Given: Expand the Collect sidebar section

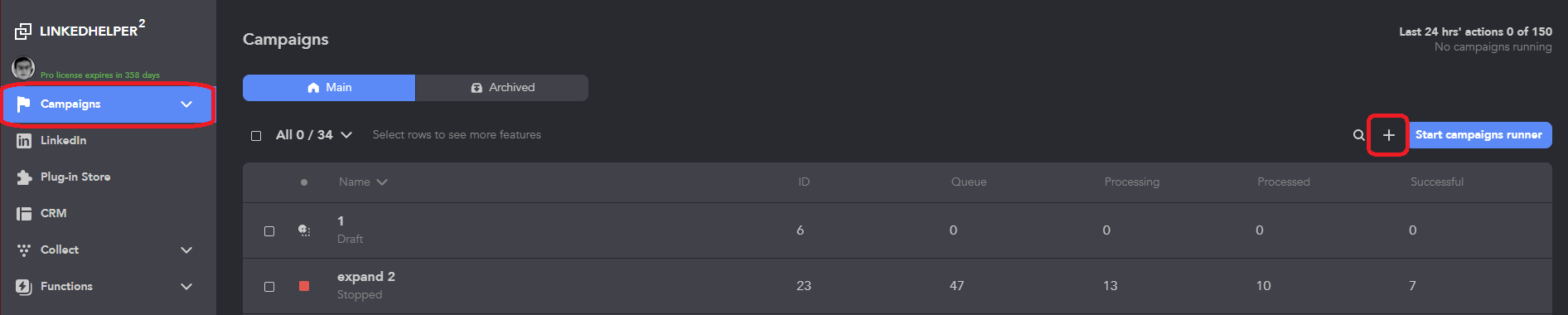Looking at the screenshot, I should point(186,250).
